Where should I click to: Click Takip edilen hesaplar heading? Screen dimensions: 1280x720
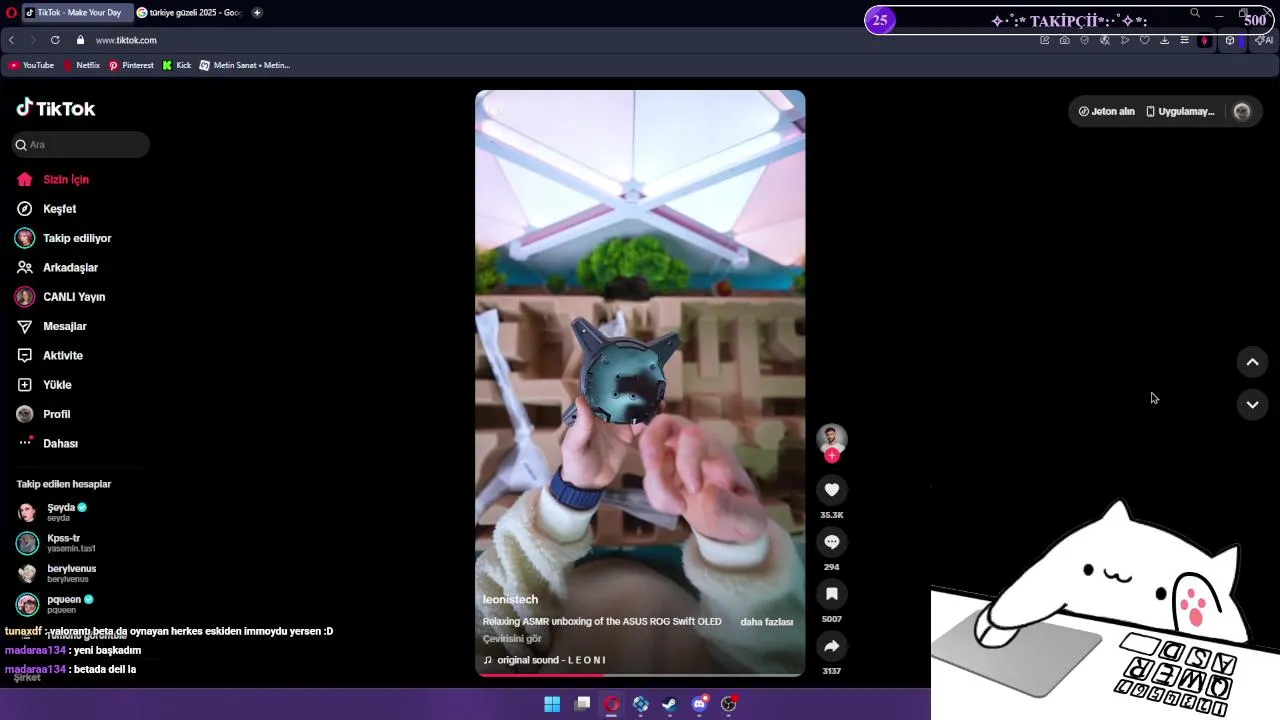[64, 484]
